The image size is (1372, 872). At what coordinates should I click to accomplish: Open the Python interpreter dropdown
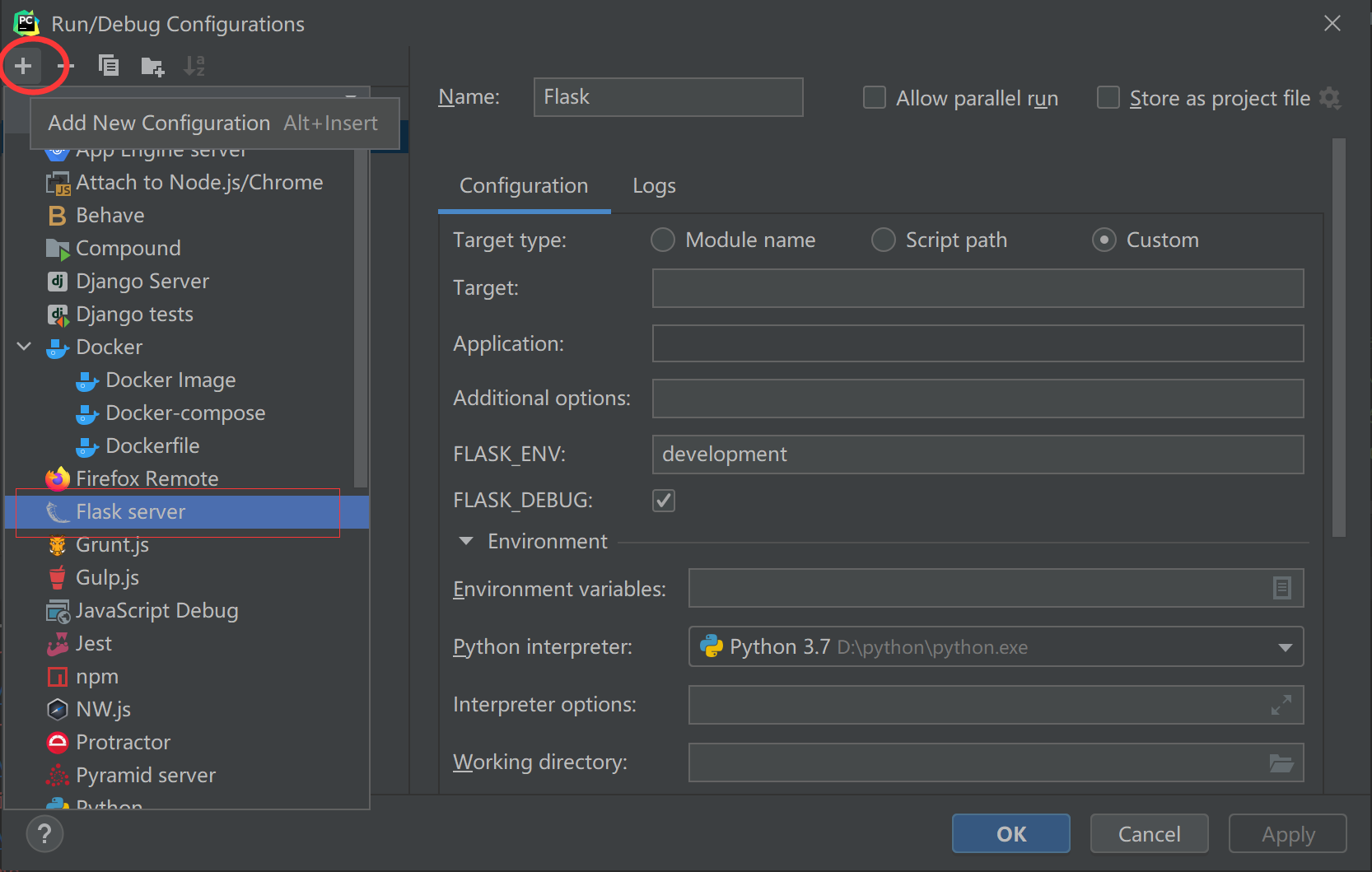pyautogui.click(x=1285, y=647)
